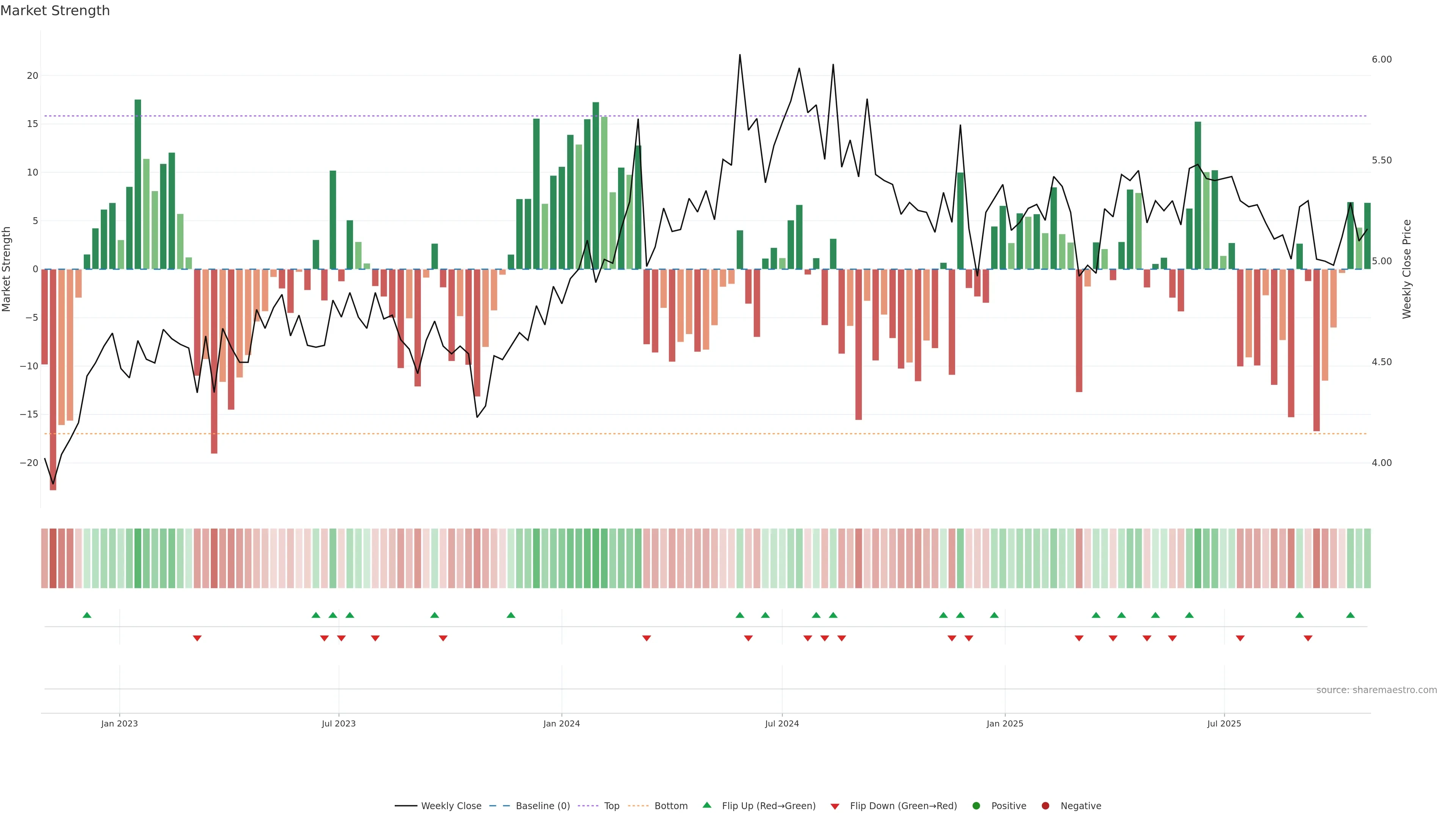Viewport: 1456px width, 819px height.
Task: Click the Market Strength chart title
Action: 55,11
